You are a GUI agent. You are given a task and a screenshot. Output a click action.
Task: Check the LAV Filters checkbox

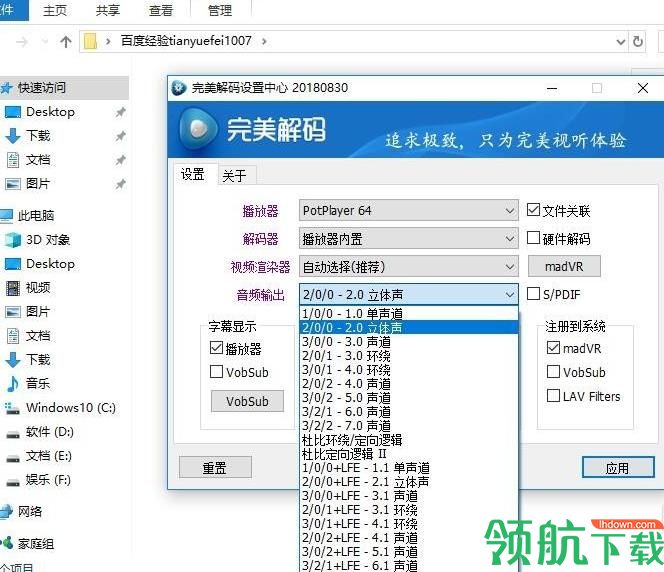click(553, 395)
